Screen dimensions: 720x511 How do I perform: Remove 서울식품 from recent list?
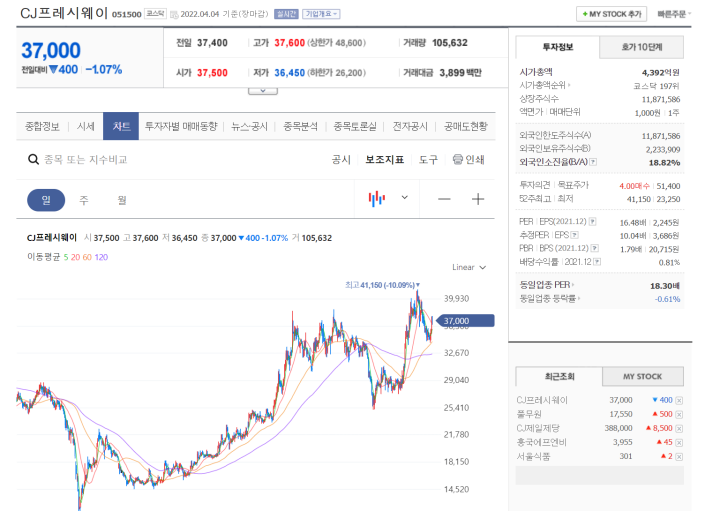(x=679, y=457)
